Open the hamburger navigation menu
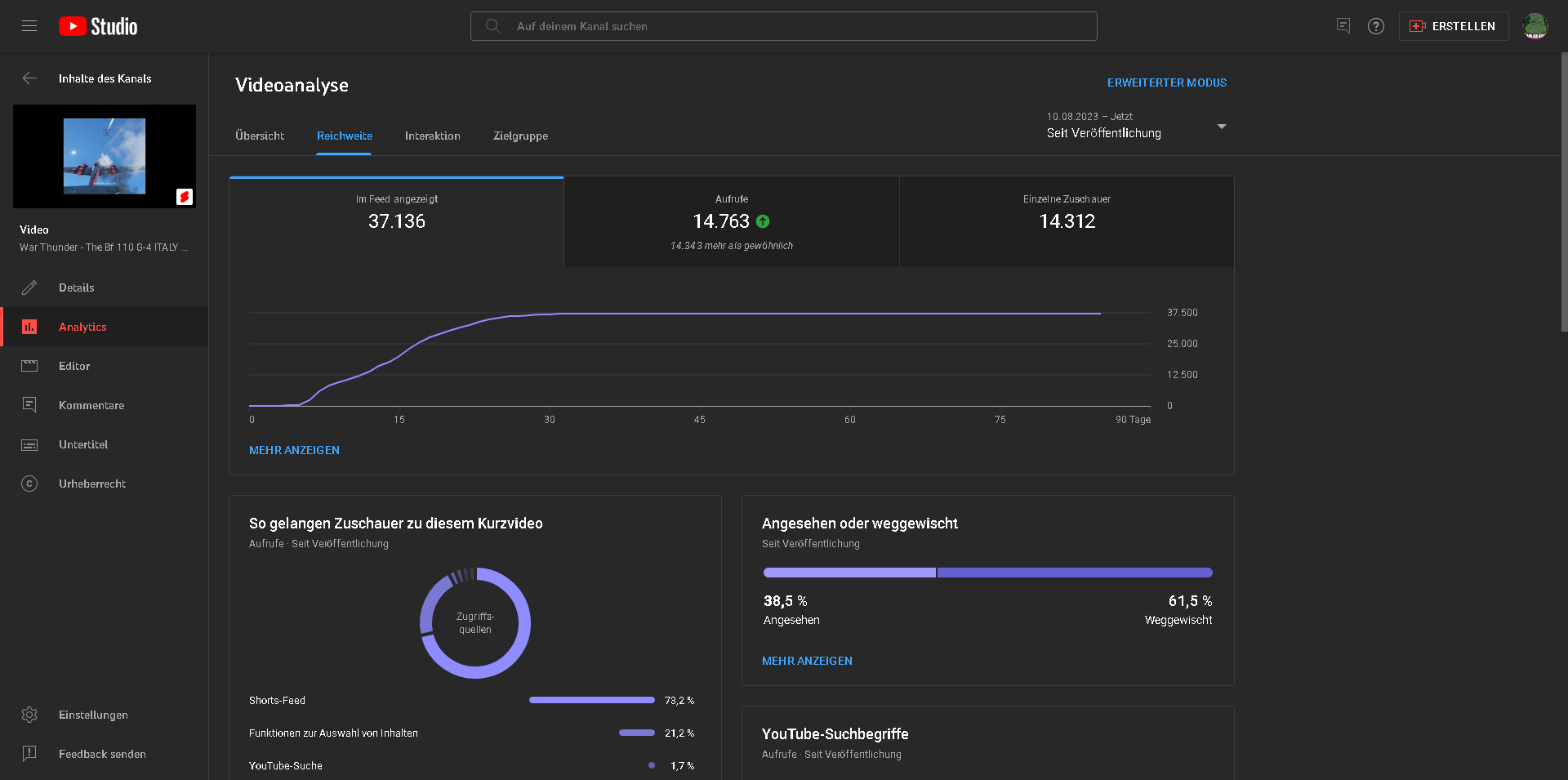The image size is (1568, 780). click(x=29, y=26)
